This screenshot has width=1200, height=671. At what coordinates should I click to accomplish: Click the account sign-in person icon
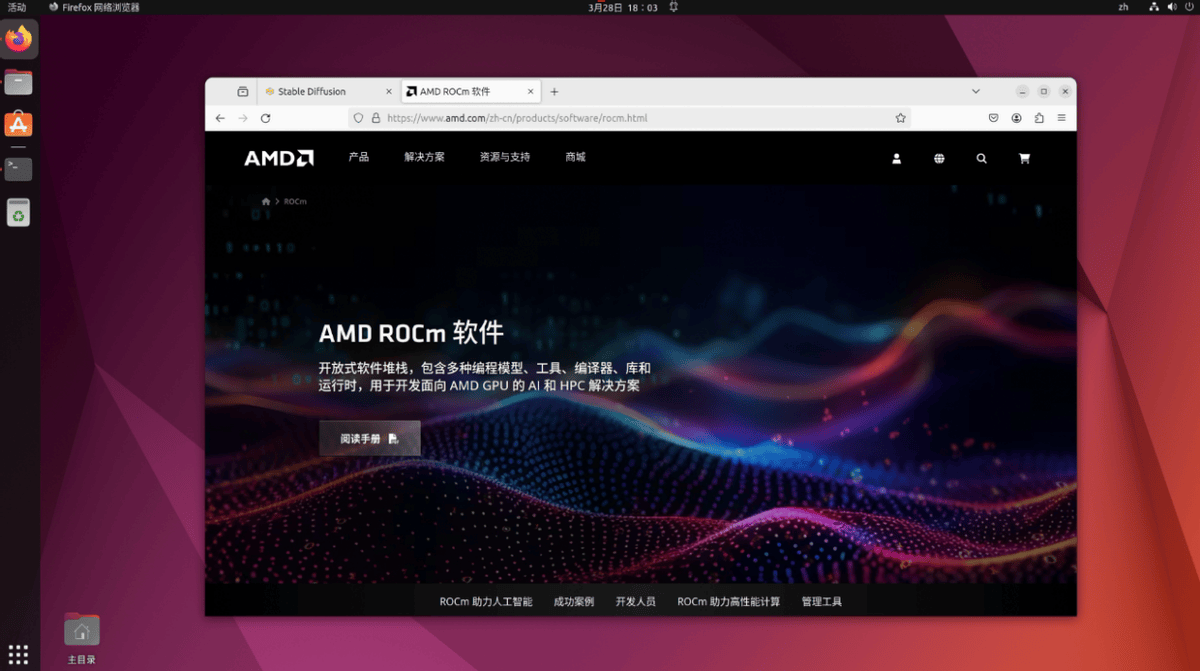(x=896, y=158)
